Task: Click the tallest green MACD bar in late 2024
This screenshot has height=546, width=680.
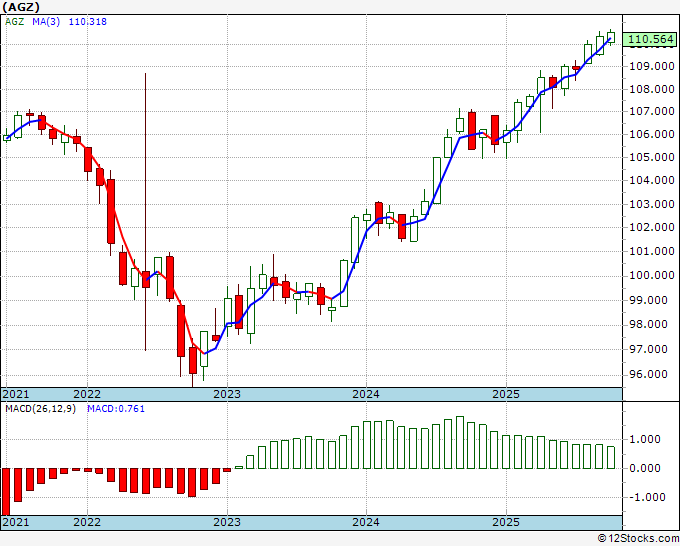Action: point(460,443)
